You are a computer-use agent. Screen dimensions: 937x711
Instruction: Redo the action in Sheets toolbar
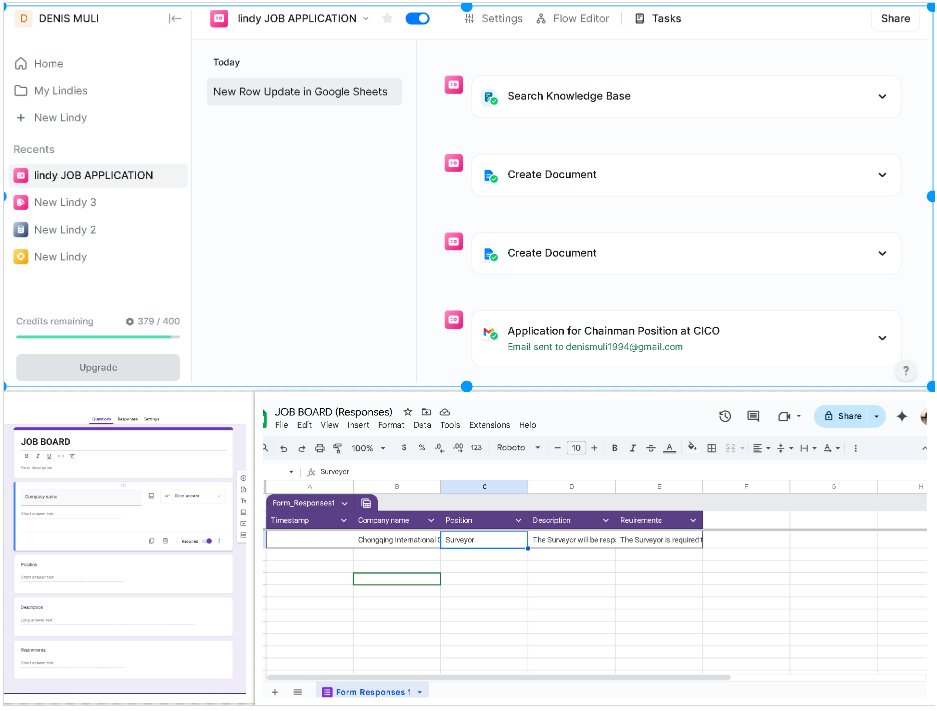(x=301, y=448)
